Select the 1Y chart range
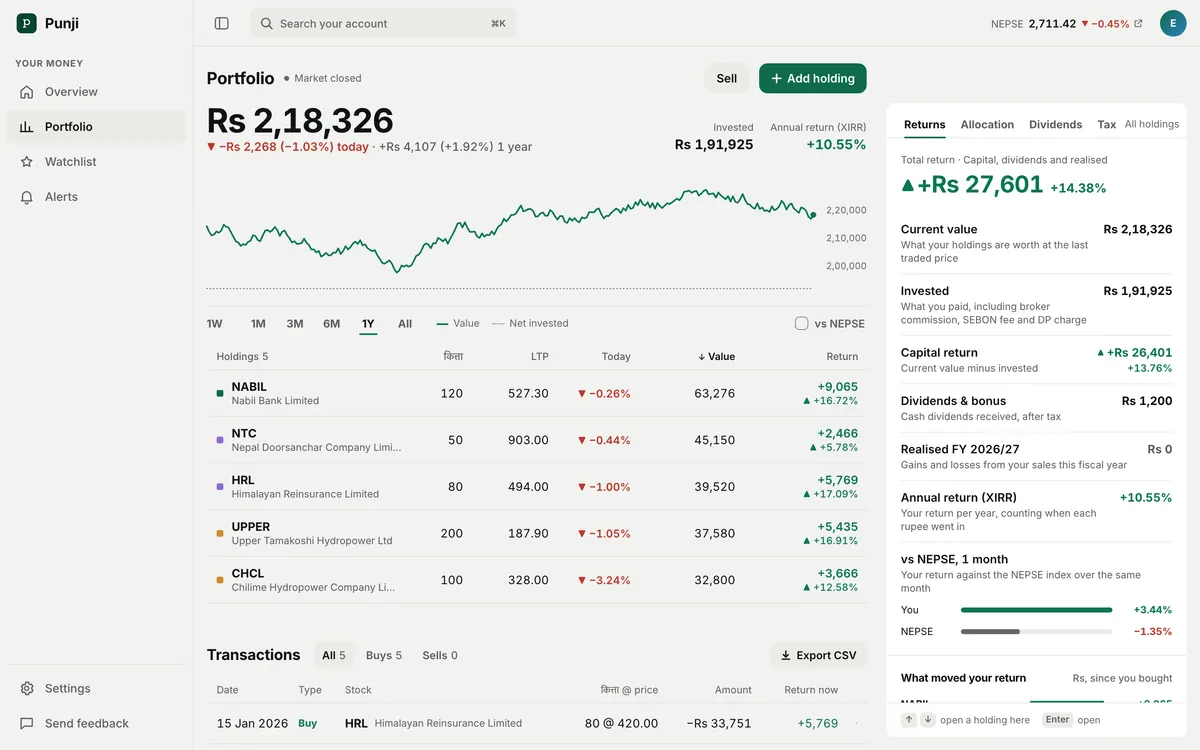Screen dimensions: 1200x750 click(368, 324)
